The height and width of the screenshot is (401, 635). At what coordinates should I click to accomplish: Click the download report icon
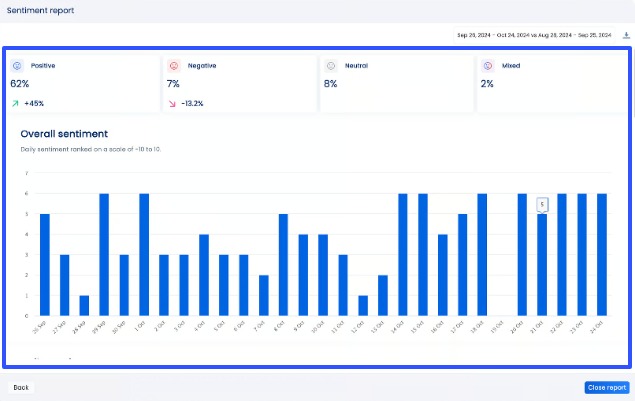[626, 35]
